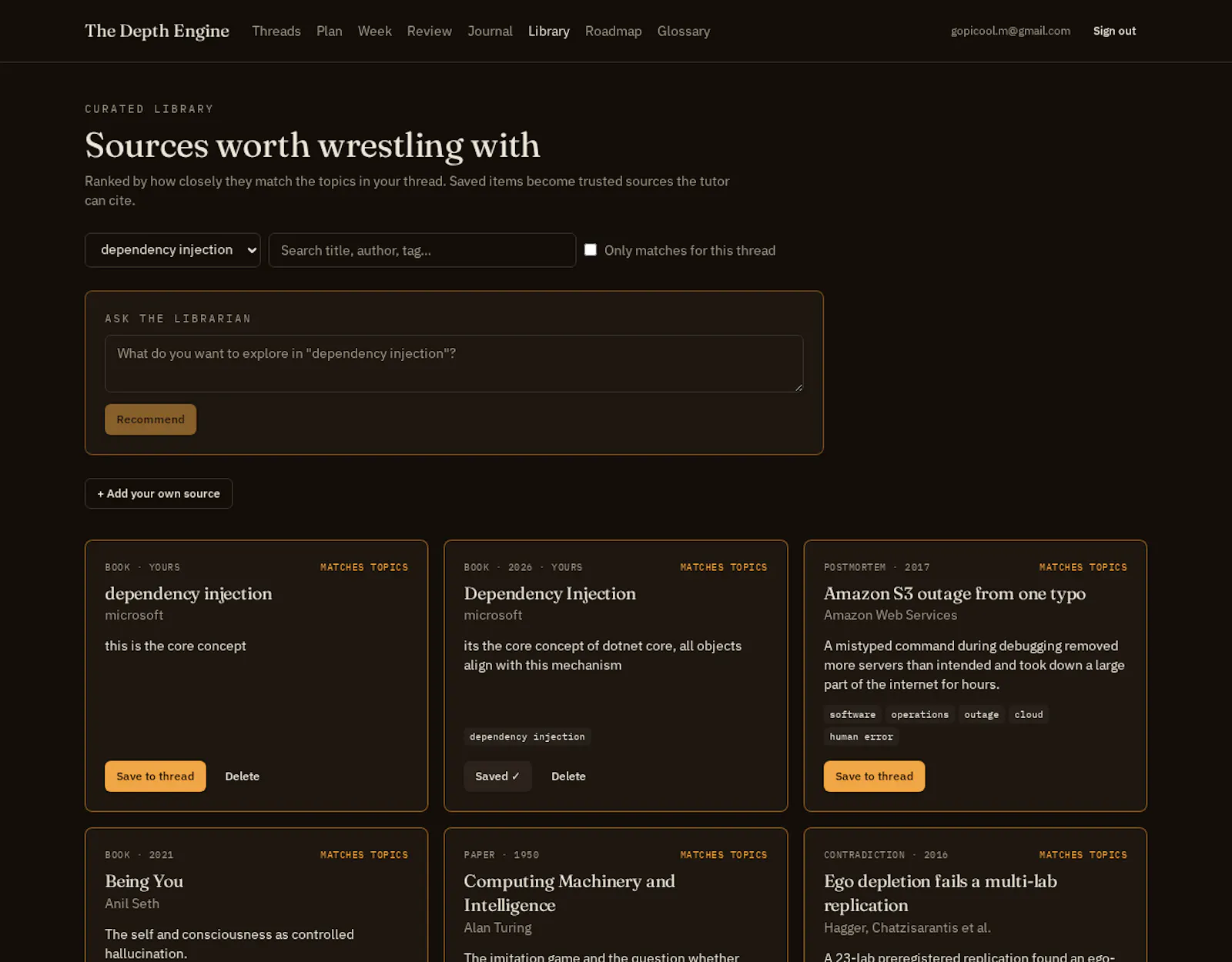Viewport: 1232px width, 962px height.
Task: Click Hagger, Chatzisarantis et al. author line
Action: pyautogui.click(x=907, y=927)
